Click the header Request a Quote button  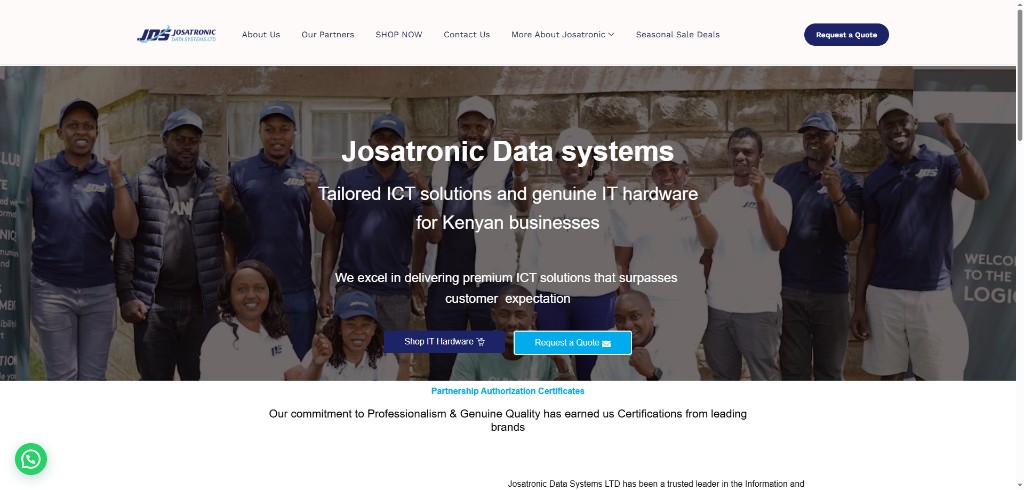point(846,35)
